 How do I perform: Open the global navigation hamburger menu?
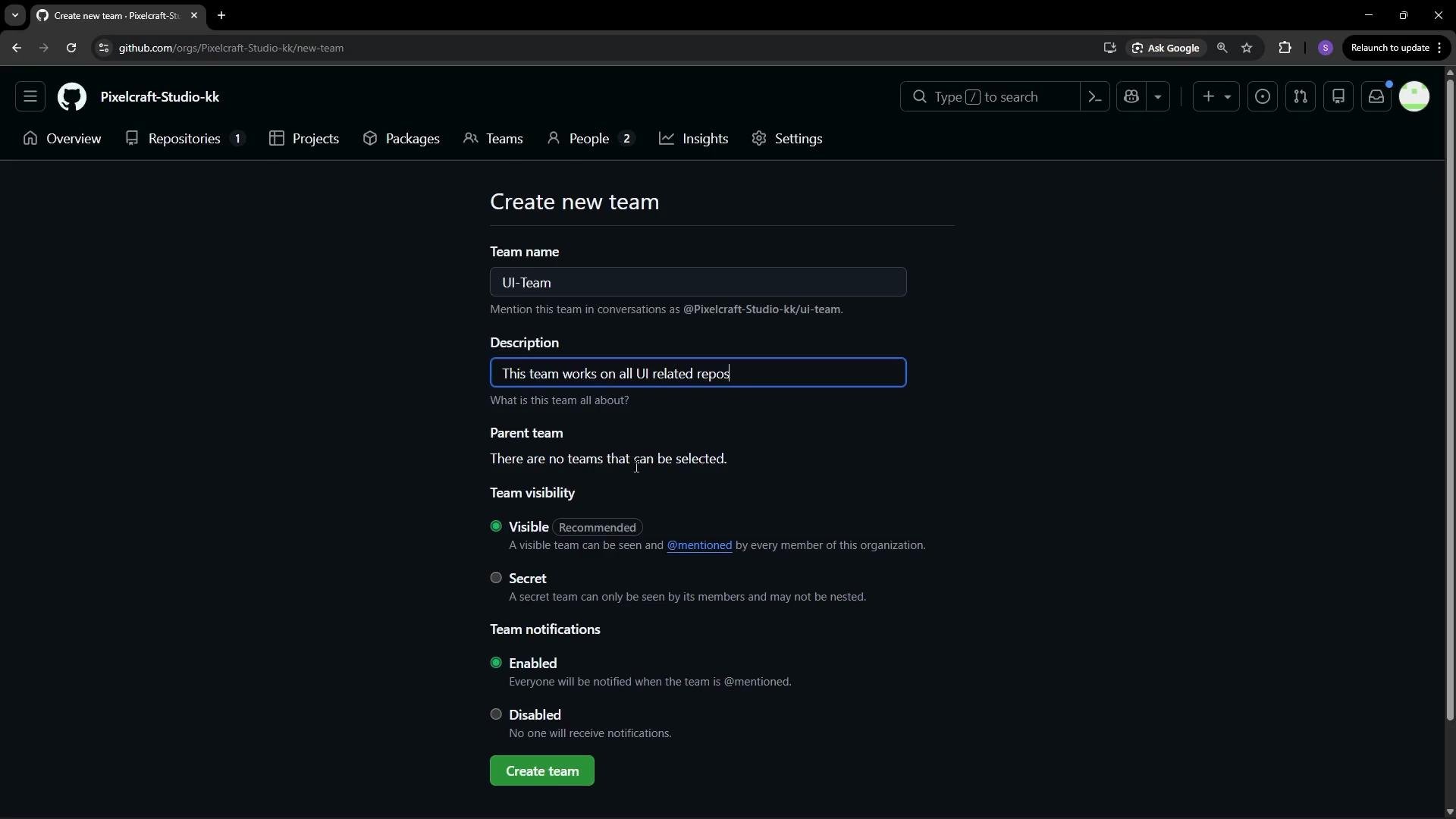30,96
